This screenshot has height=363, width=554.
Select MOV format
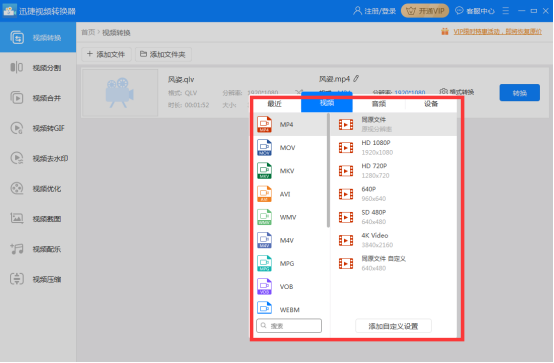pos(290,148)
